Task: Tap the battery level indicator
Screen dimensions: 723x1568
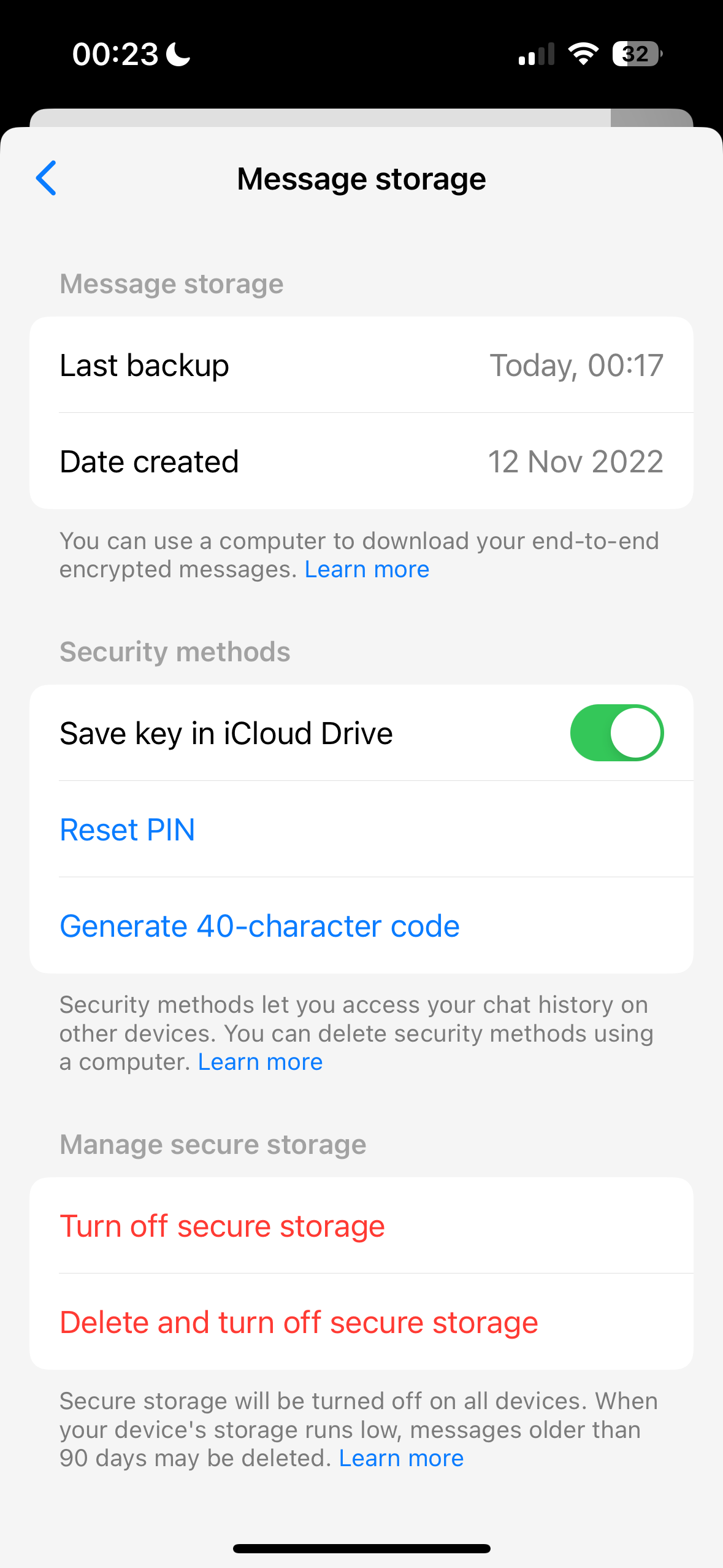Action: [x=638, y=54]
